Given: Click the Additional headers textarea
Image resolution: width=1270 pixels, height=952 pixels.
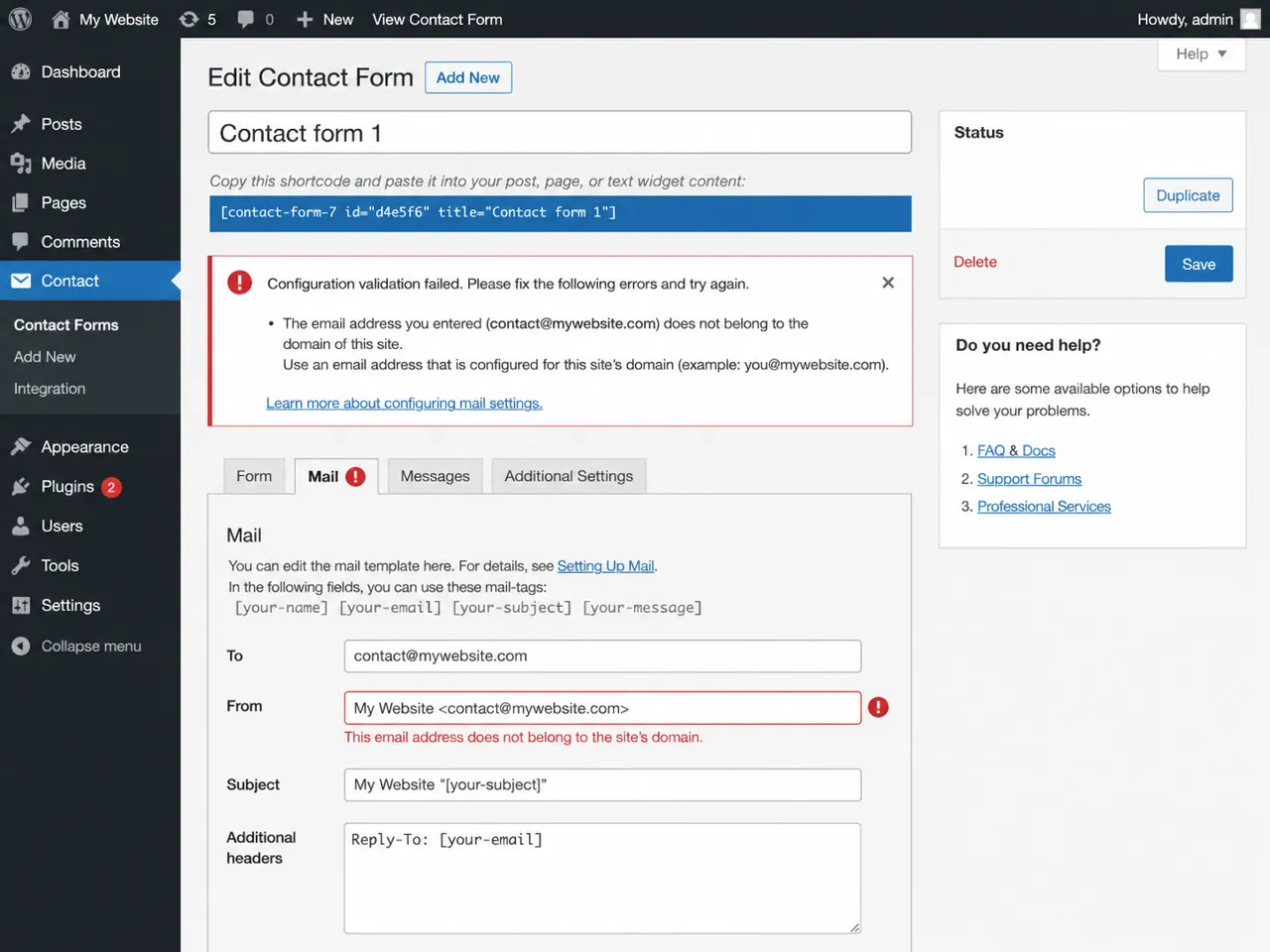Looking at the screenshot, I should coord(602,879).
